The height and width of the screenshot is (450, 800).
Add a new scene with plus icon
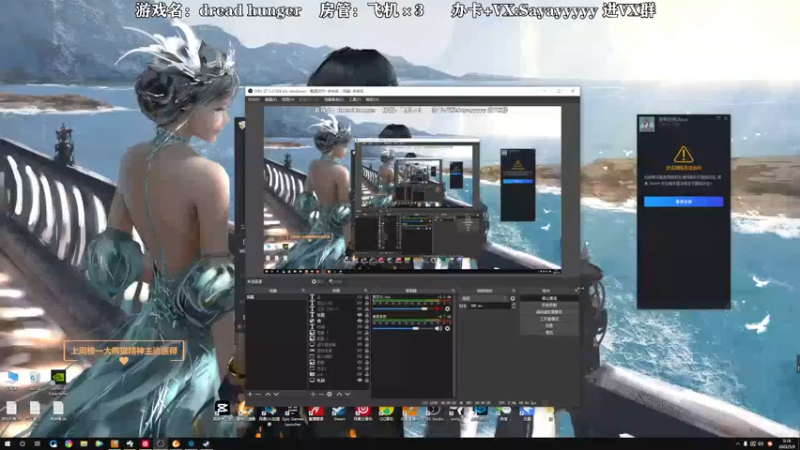250,394
